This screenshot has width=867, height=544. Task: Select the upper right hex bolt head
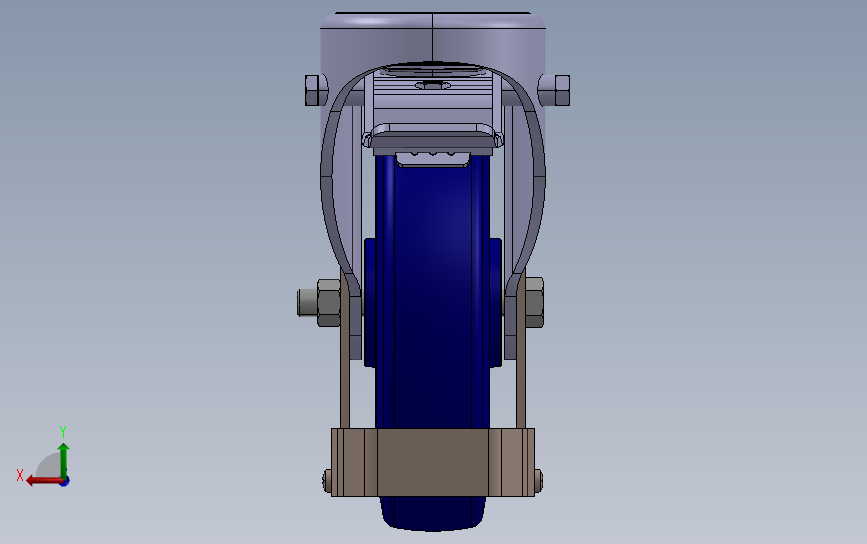coord(562,90)
